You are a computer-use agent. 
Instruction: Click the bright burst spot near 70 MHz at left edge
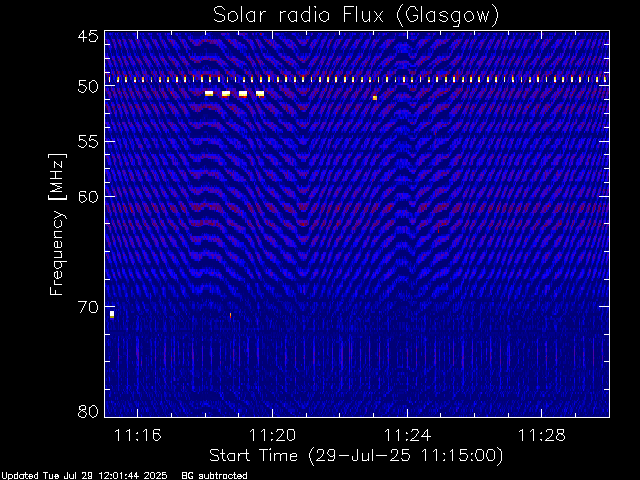pos(112,315)
